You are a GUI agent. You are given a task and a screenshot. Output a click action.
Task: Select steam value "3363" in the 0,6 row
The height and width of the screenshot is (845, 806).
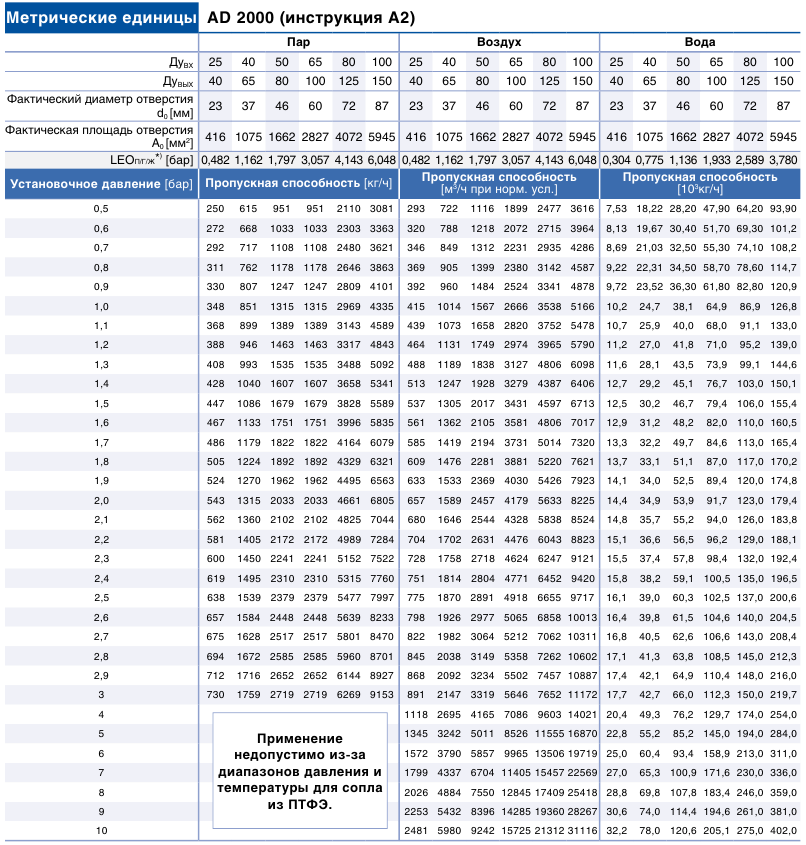tap(381, 228)
